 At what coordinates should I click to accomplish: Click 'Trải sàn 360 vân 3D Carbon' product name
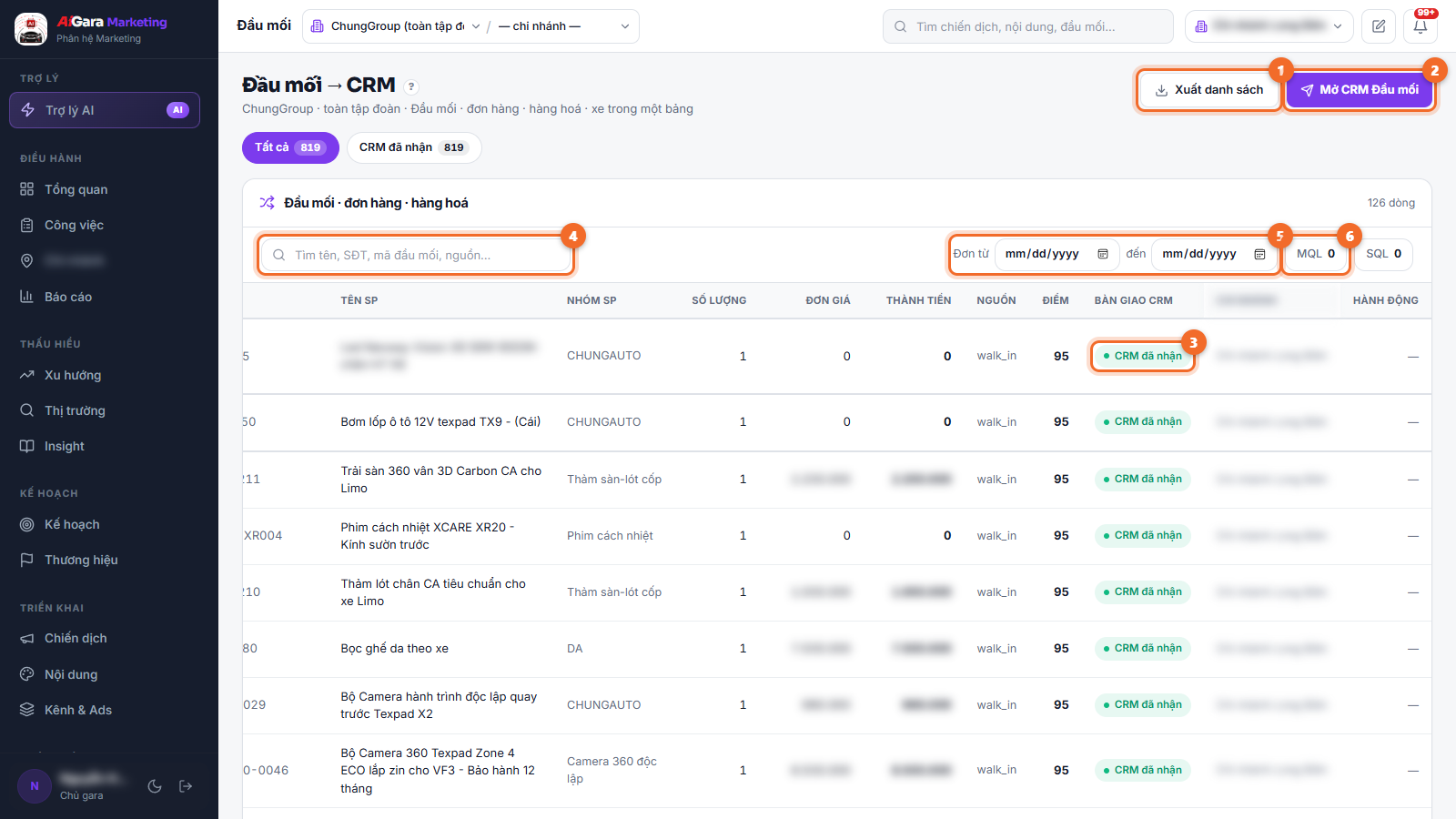[441, 480]
